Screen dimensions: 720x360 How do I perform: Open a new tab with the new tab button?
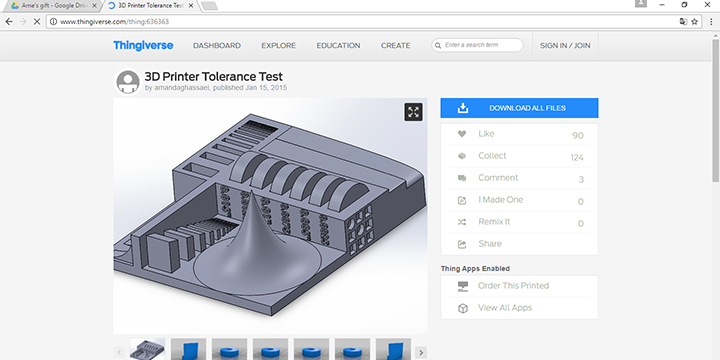point(209,6)
